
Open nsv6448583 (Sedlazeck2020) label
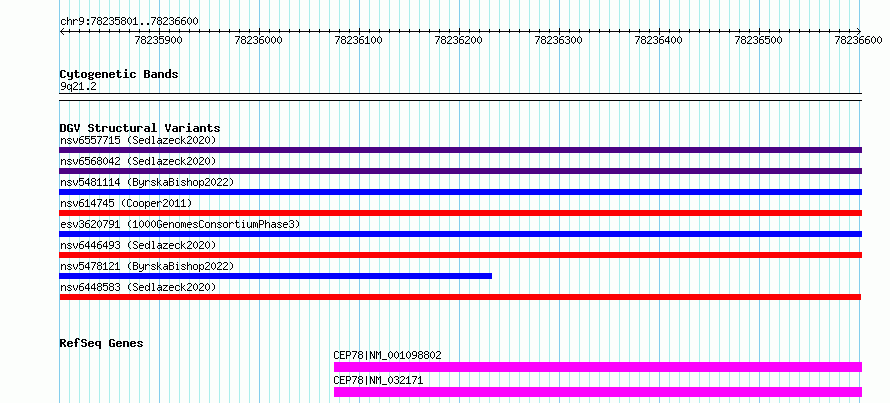click(x=138, y=287)
